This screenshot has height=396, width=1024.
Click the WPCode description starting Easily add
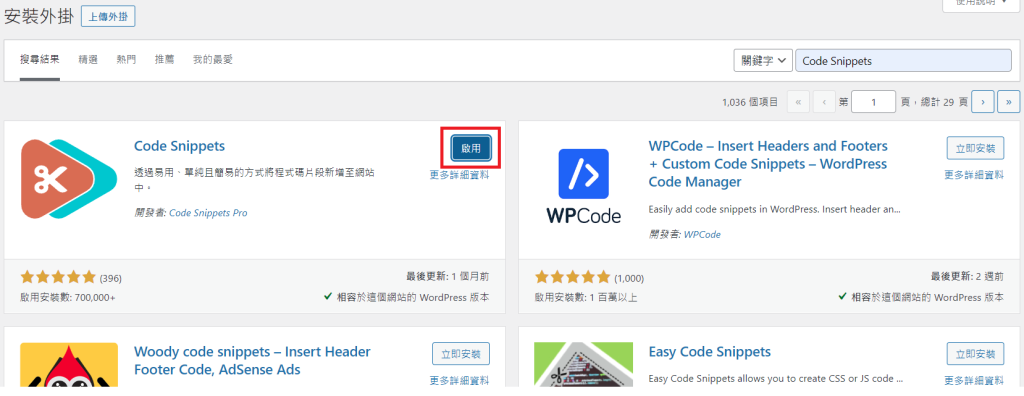click(x=775, y=210)
